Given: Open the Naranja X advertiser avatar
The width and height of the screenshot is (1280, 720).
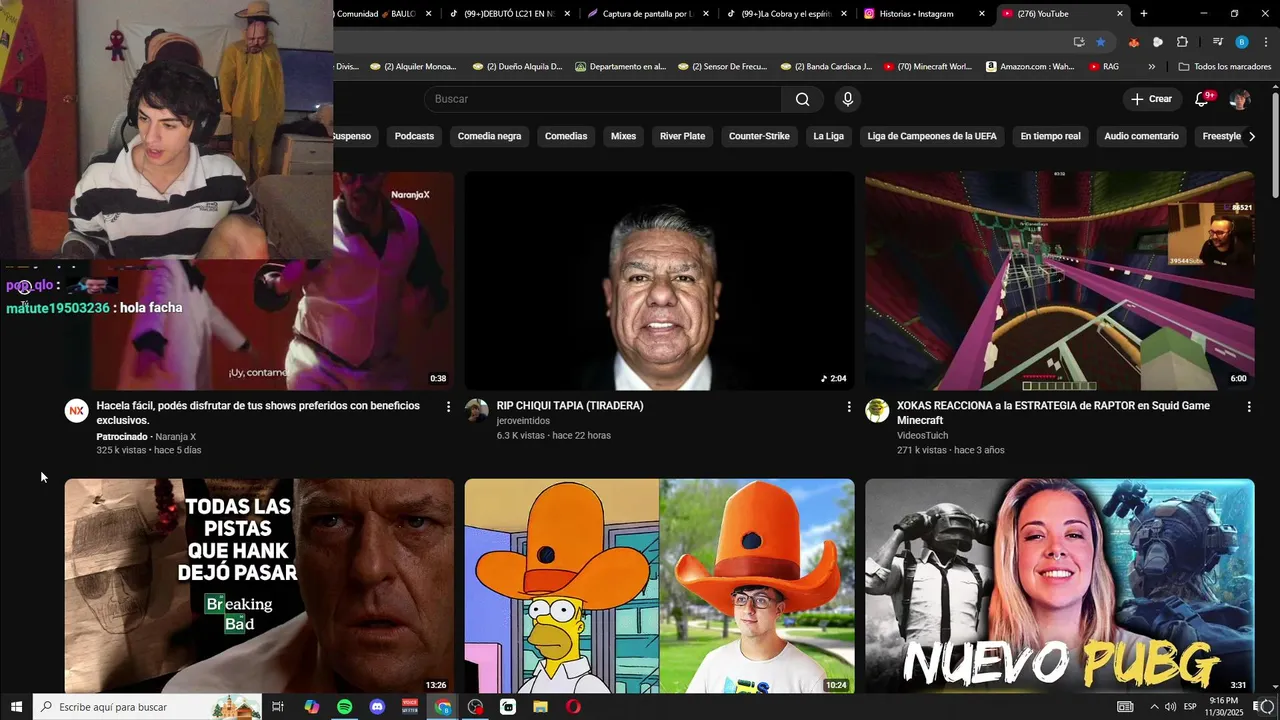Looking at the screenshot, I should [x=77, y=411].
